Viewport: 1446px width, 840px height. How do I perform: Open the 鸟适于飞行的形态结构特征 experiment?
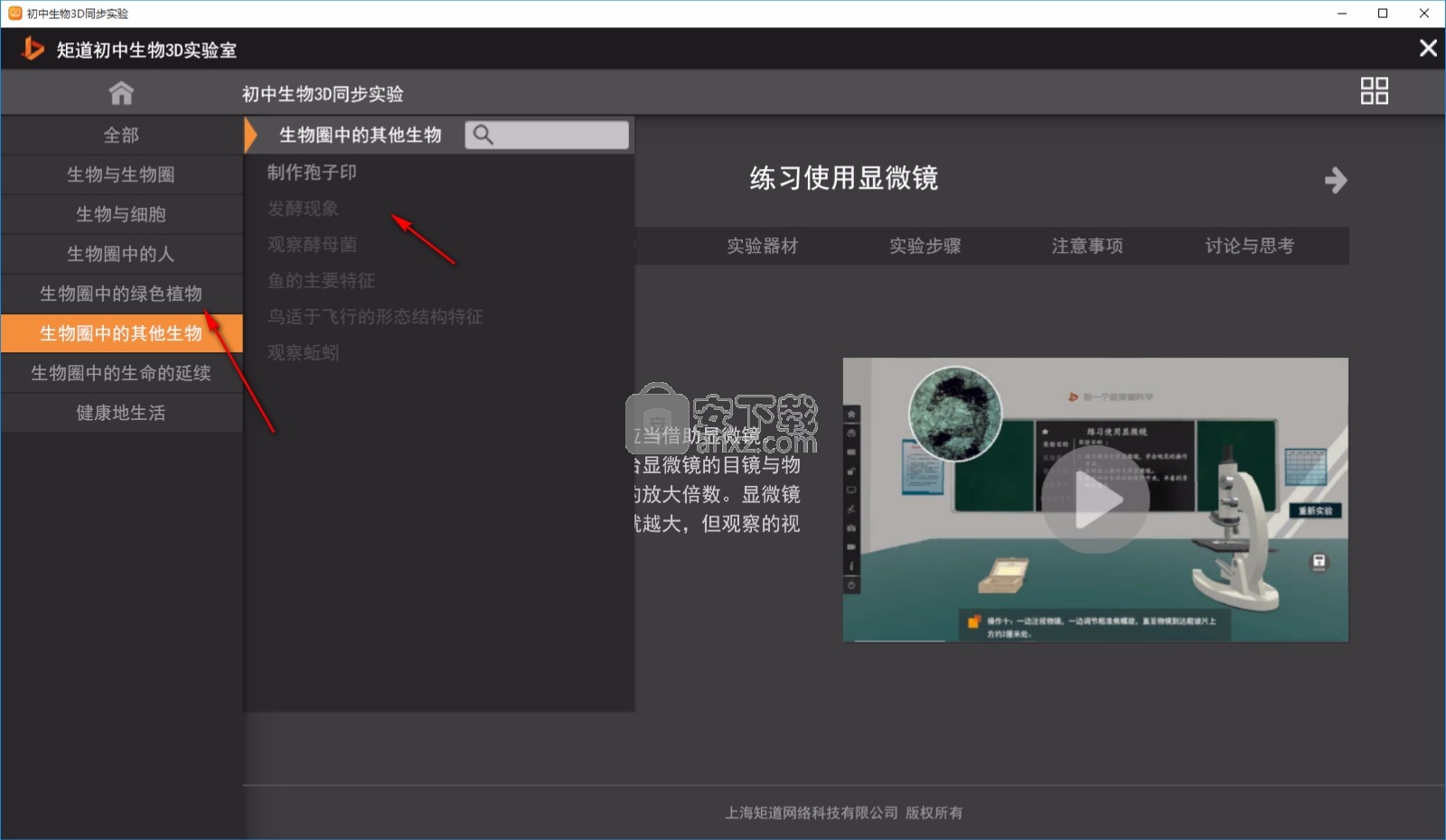[x=375, y=316]
